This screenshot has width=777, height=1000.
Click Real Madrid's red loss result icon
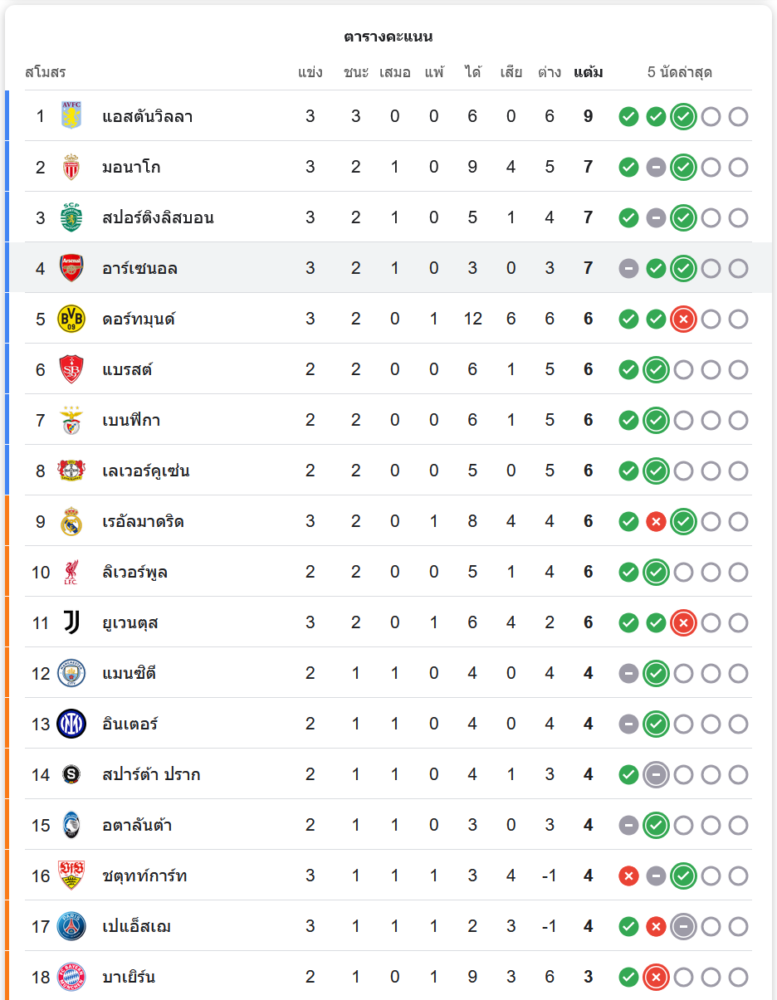click(x=656, y=522)
